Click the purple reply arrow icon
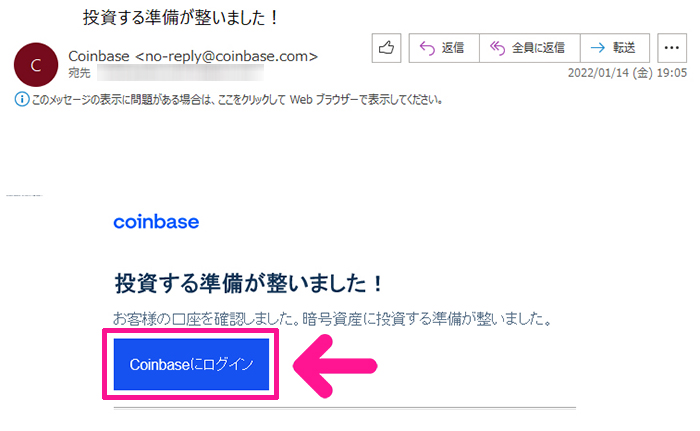Viewport: 700px width, 431px height. [427, 48]
